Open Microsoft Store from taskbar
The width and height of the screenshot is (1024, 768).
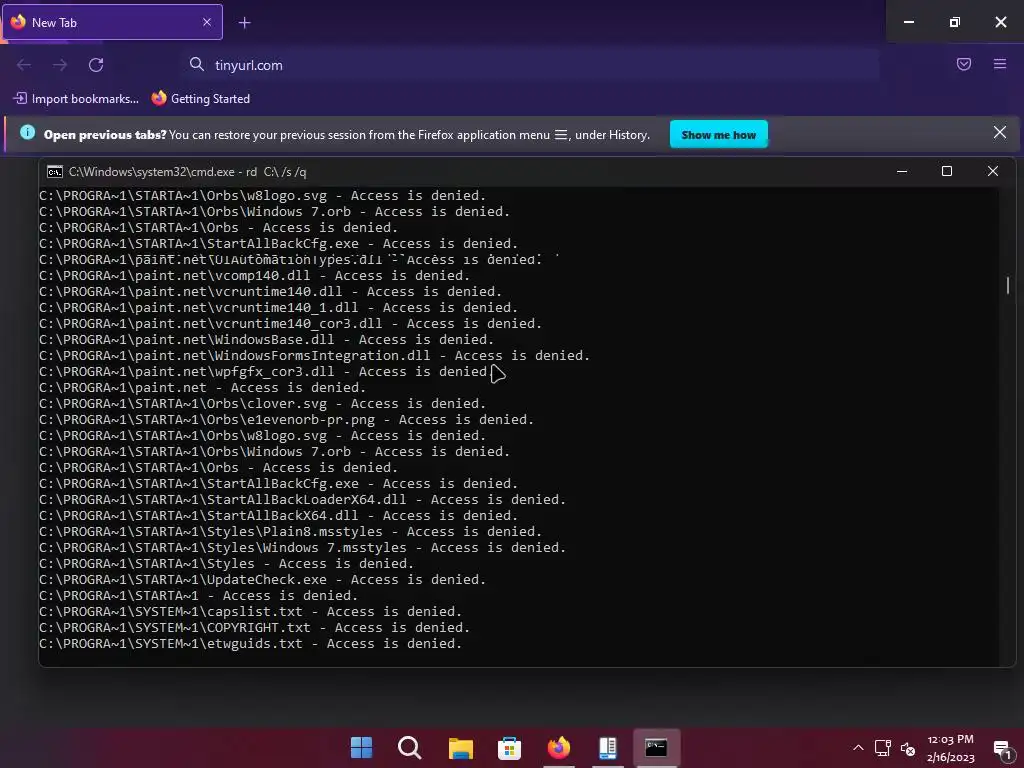509,748
